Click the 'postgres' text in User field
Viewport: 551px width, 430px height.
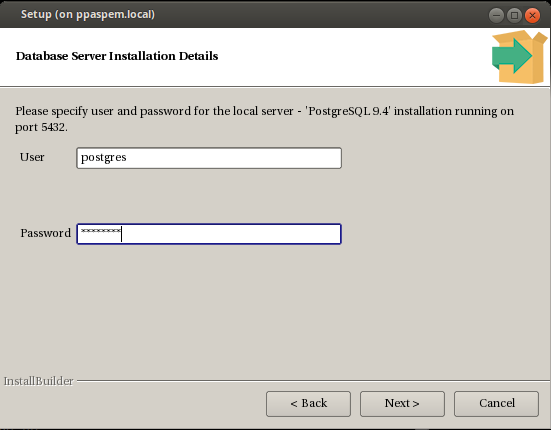pos(104,157)
